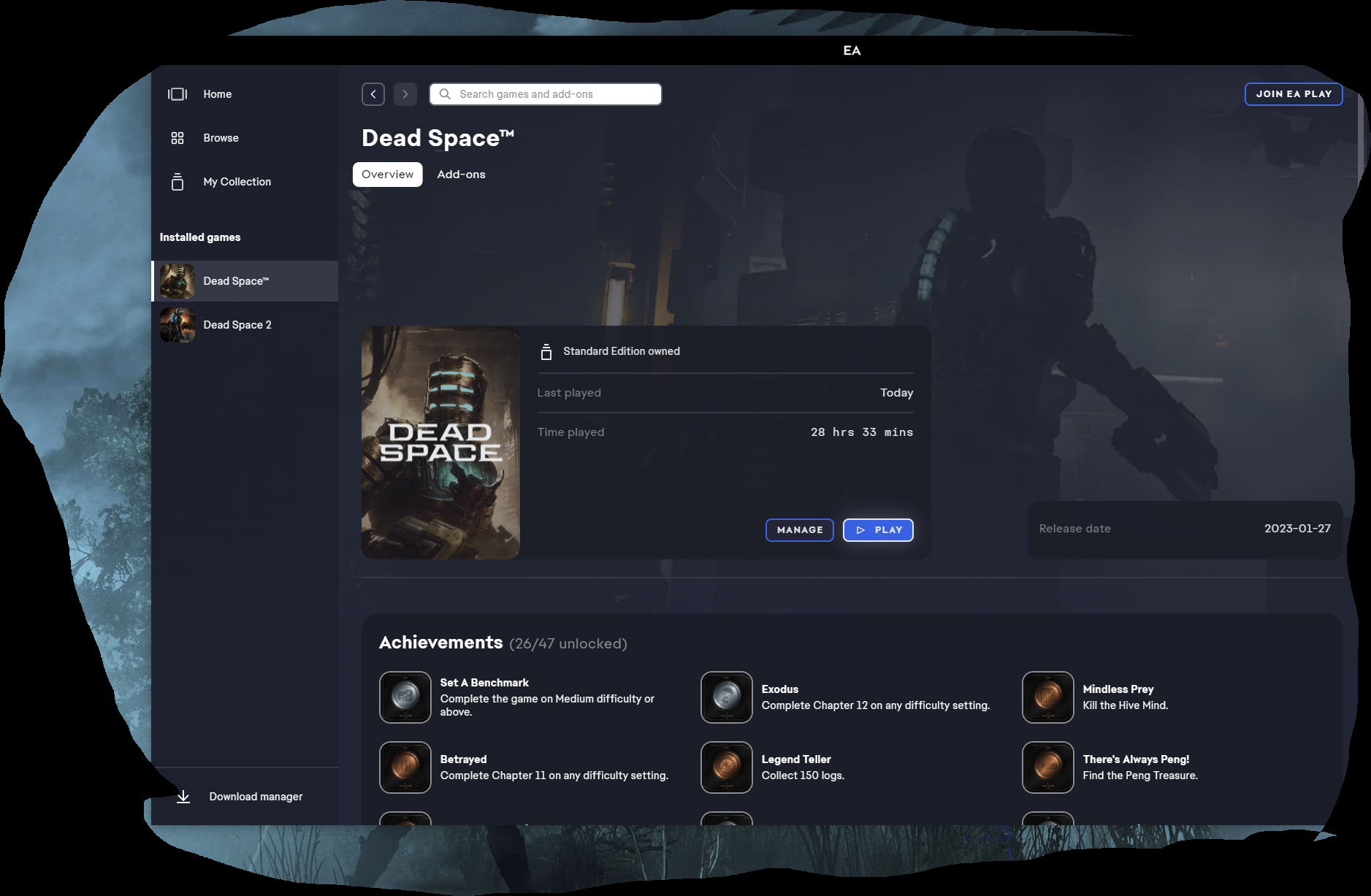Click the 28 hrs 33 mins value
1371x896 pixels.
[x=862, y=432]
